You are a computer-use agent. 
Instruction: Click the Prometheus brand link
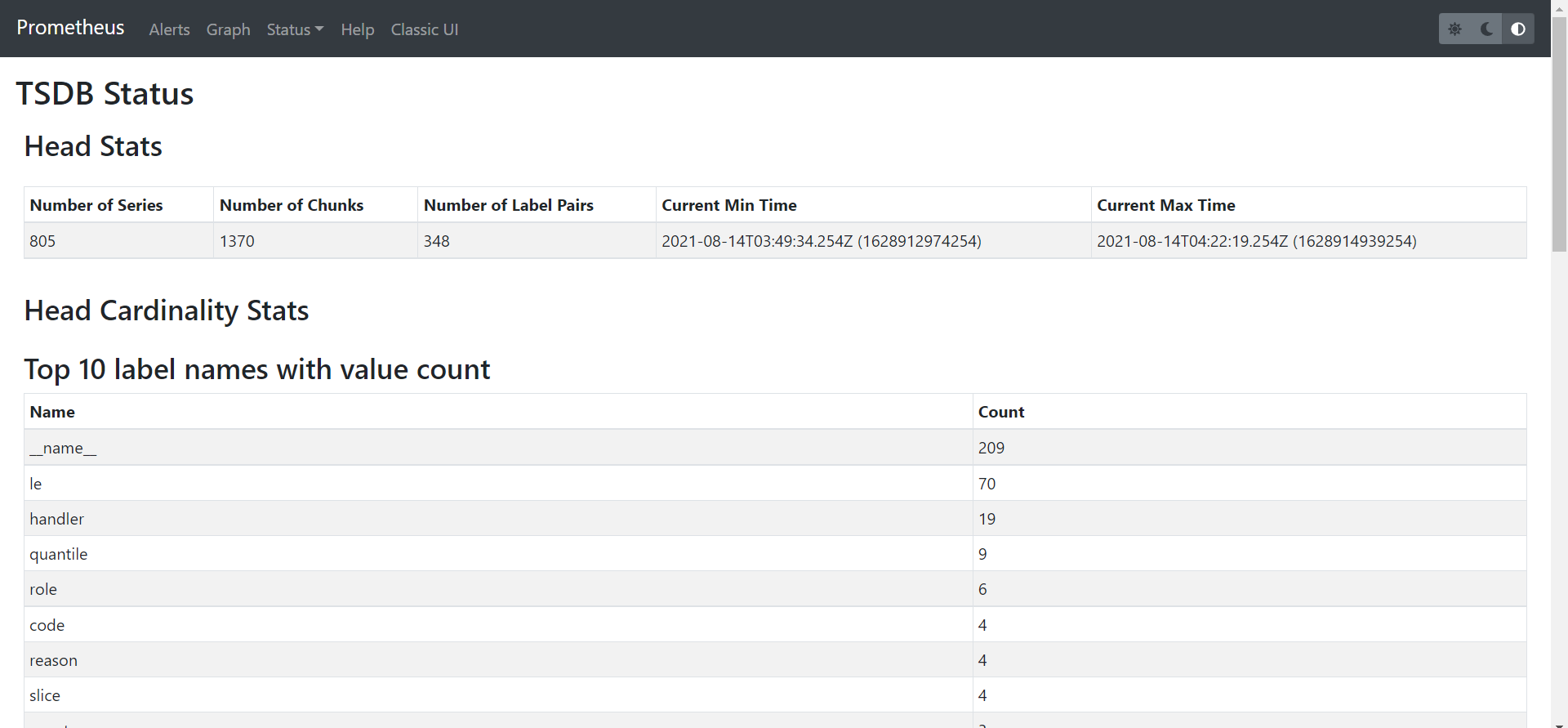click(x=70, y=28)
